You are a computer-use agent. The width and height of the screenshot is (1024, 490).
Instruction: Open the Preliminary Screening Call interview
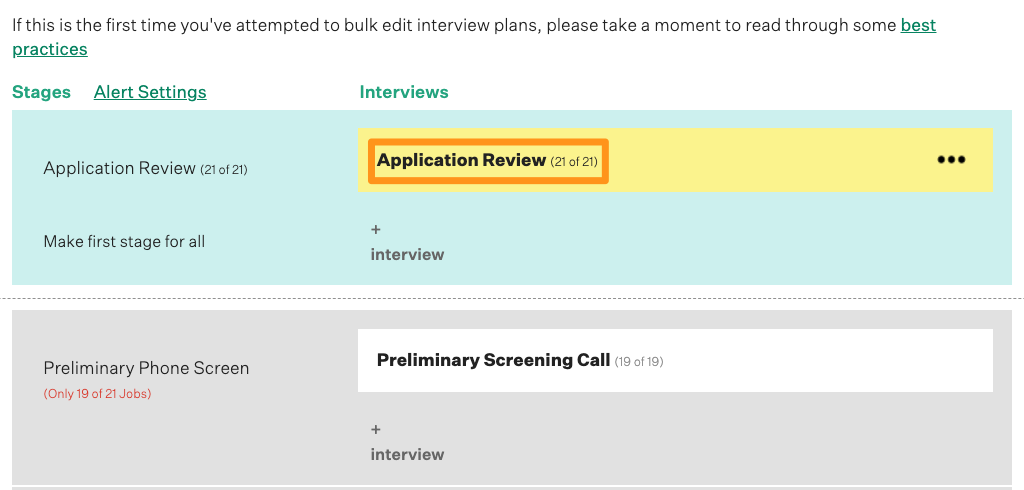[x=493, y=360]
